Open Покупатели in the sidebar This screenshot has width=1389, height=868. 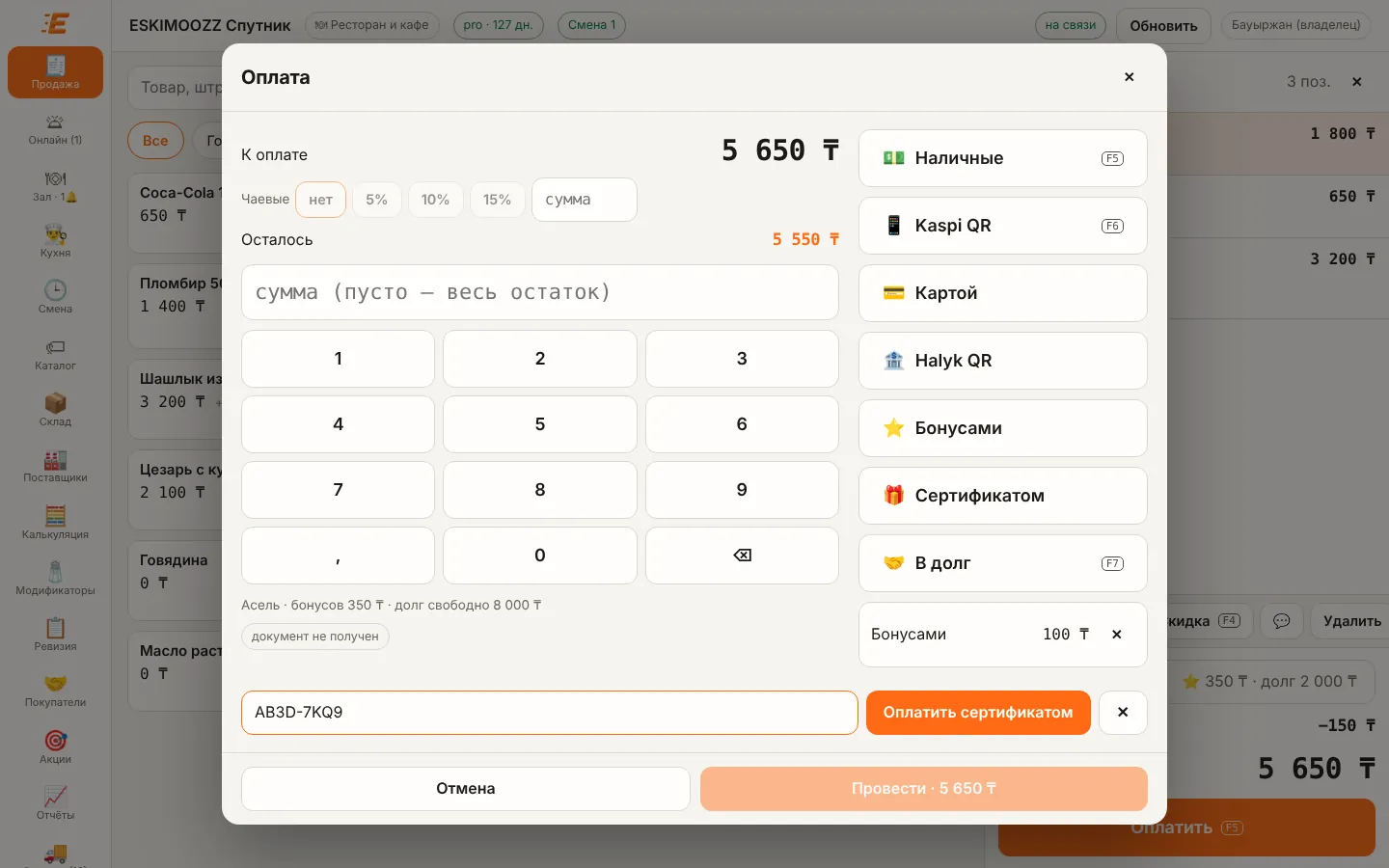[x=55, y=690]
